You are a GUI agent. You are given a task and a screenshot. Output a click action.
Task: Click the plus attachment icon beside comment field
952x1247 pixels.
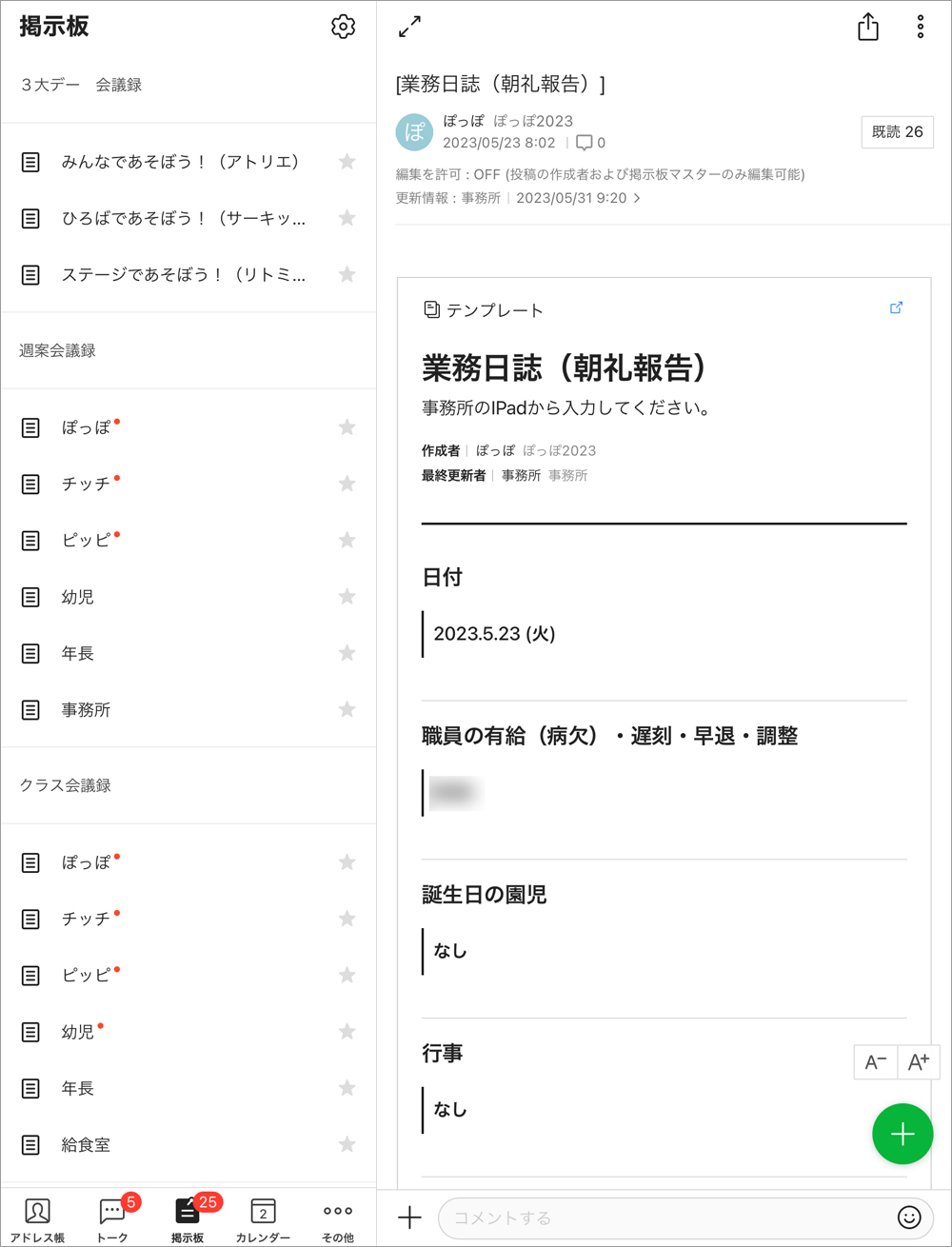click(x=409, y=1217)
